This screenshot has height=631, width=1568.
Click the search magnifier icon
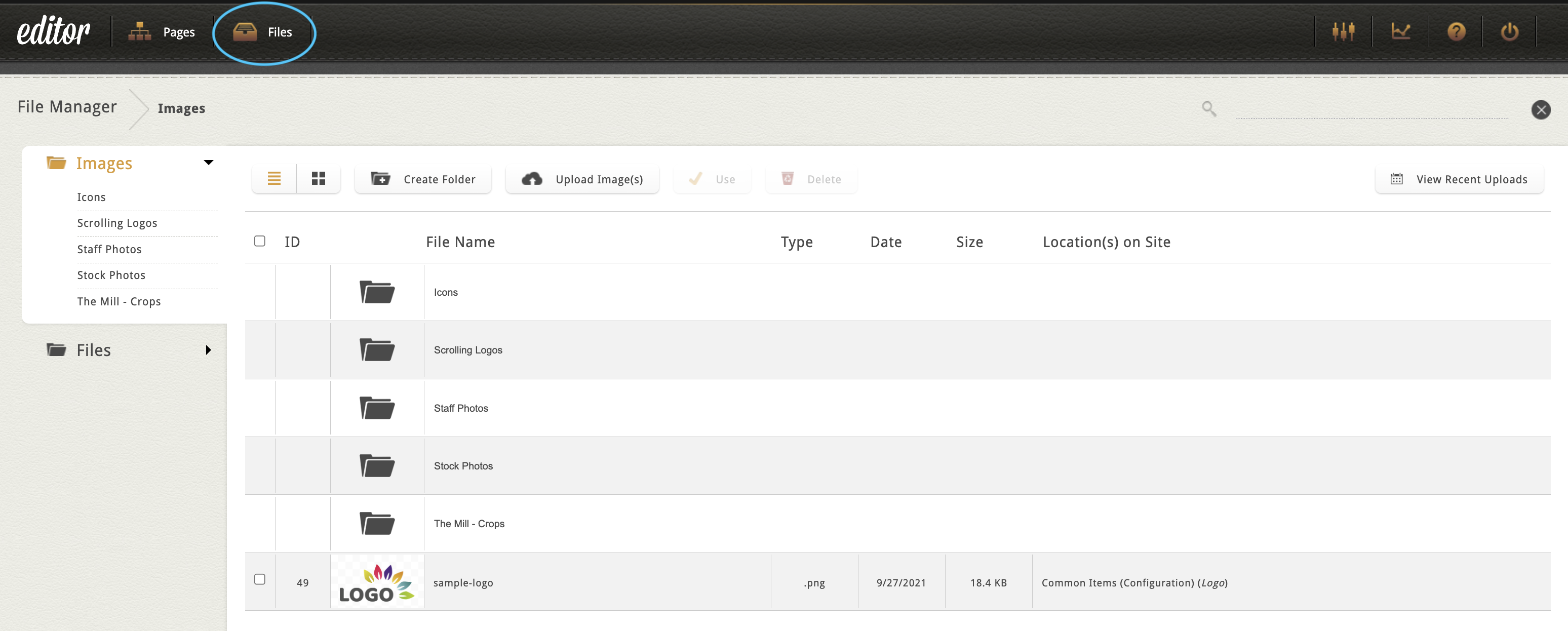(1209, 109)
